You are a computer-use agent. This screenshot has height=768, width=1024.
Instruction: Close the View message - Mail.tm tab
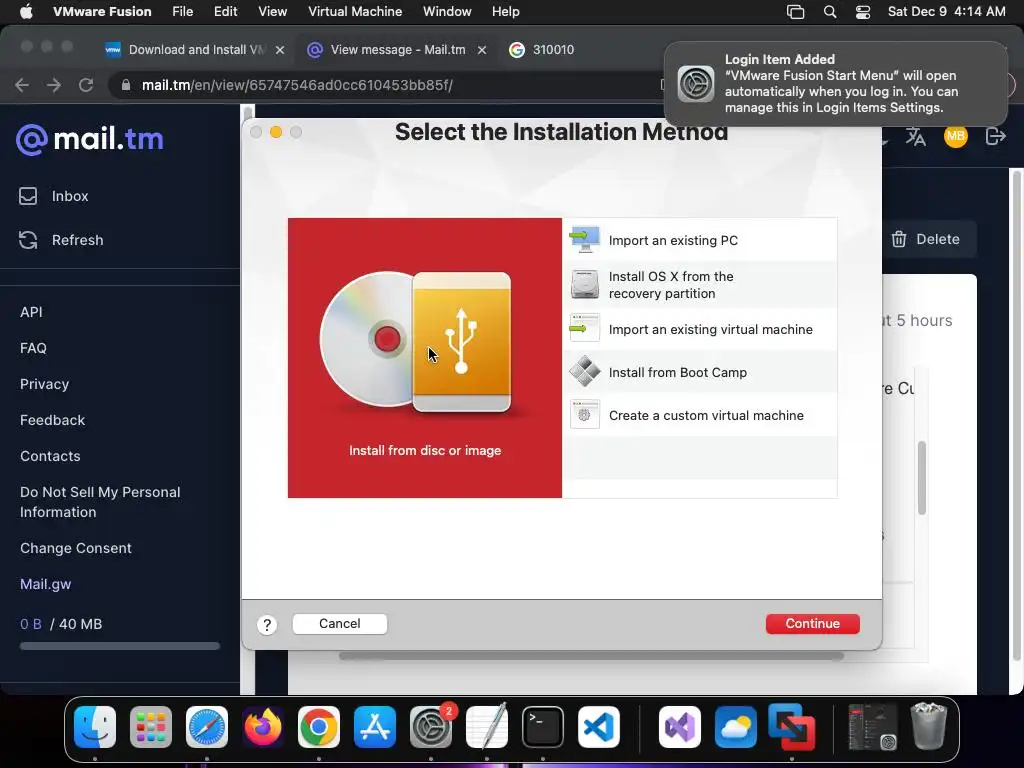[482, 50]
